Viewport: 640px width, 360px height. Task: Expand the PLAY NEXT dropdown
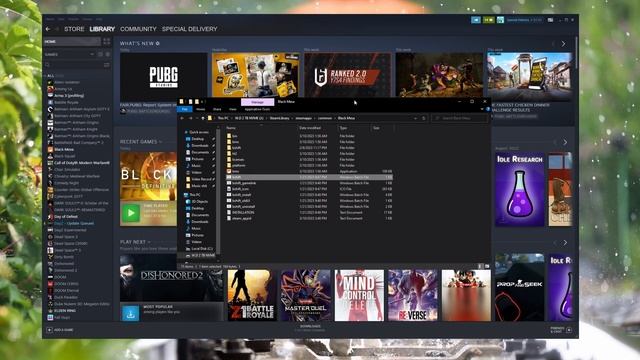point(149,242)
